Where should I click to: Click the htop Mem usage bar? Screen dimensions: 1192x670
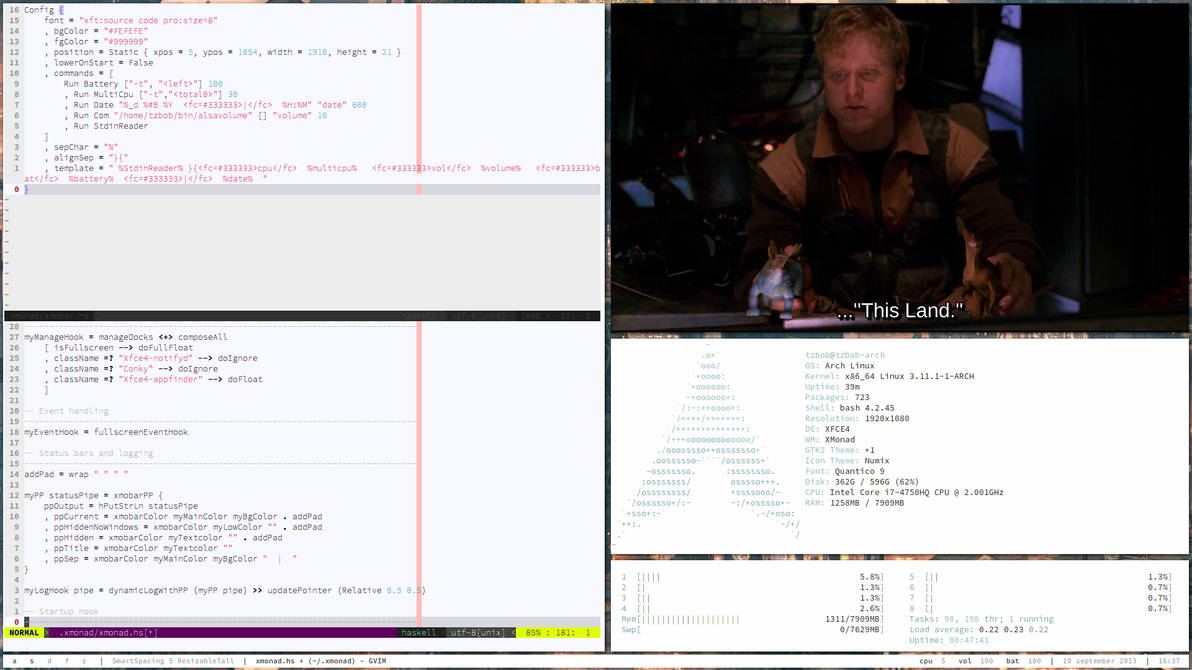tap(753, 620)
